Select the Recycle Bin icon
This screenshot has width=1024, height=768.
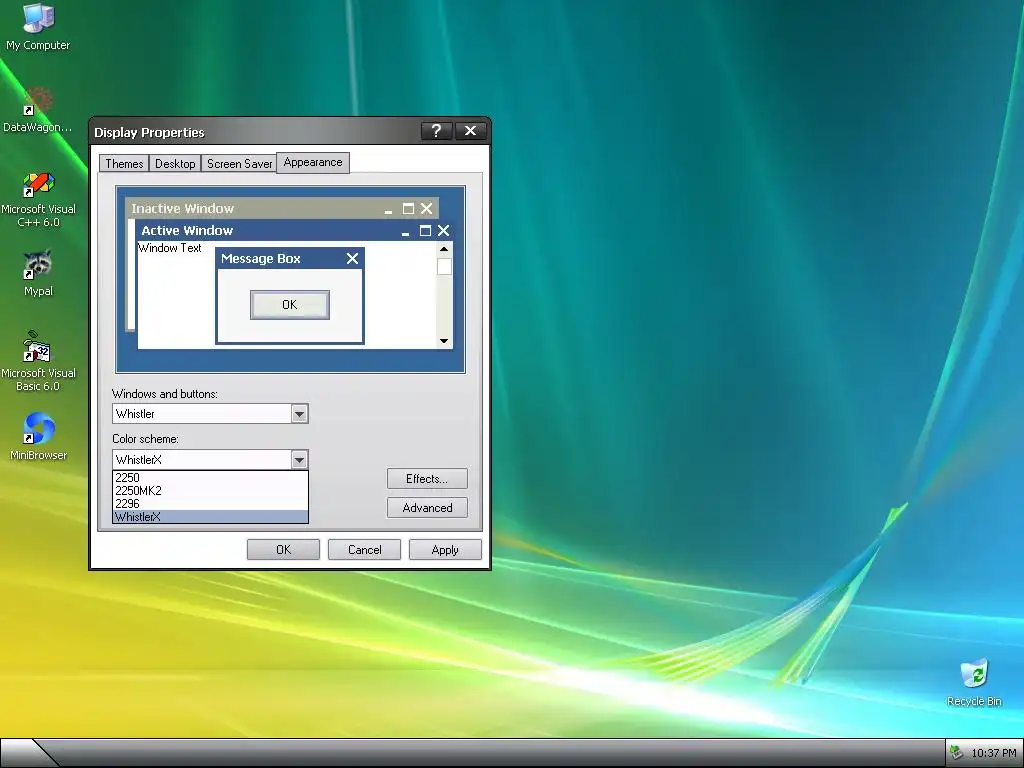click(974, 683)
